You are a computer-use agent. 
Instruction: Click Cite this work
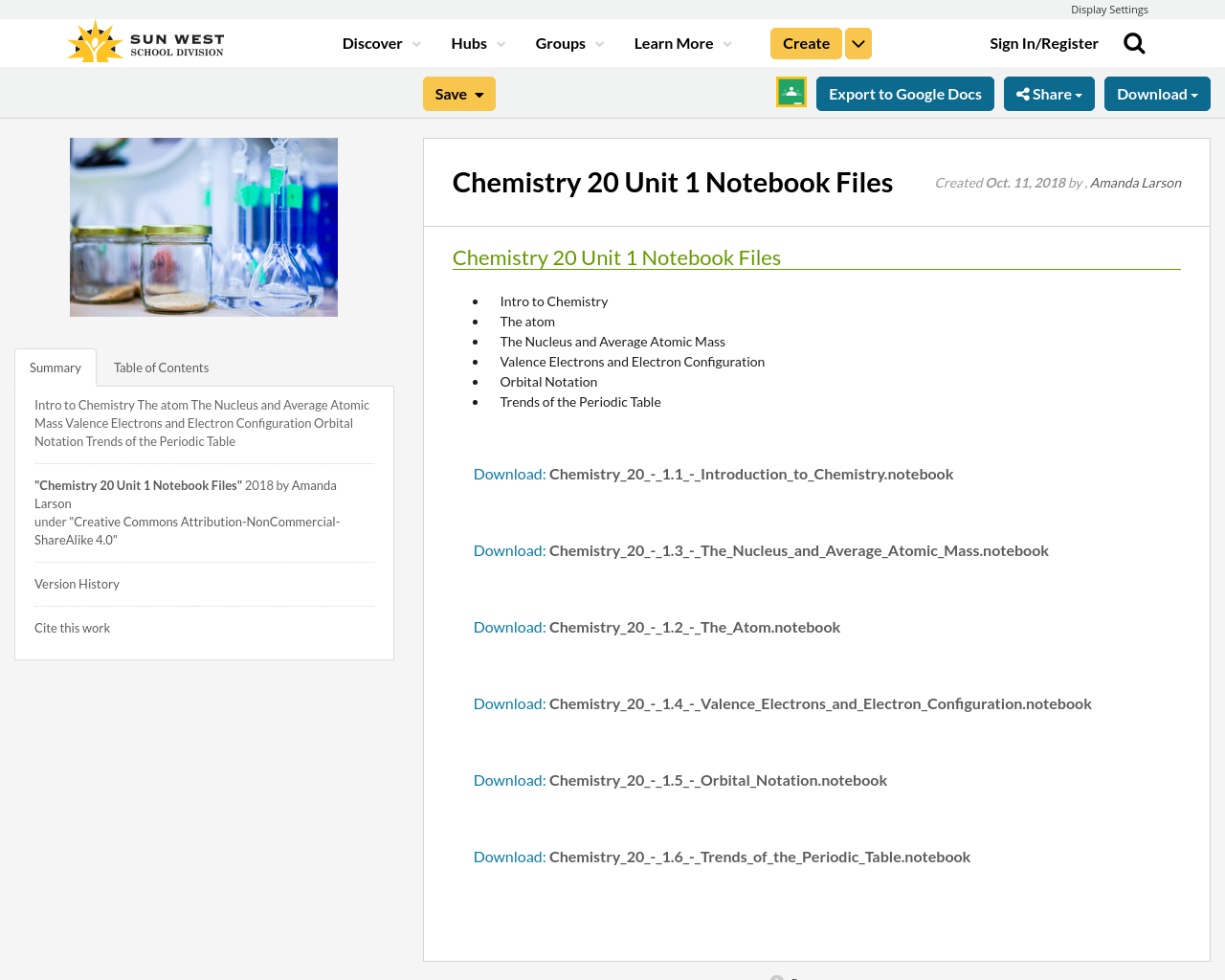(x=72, y=628)
